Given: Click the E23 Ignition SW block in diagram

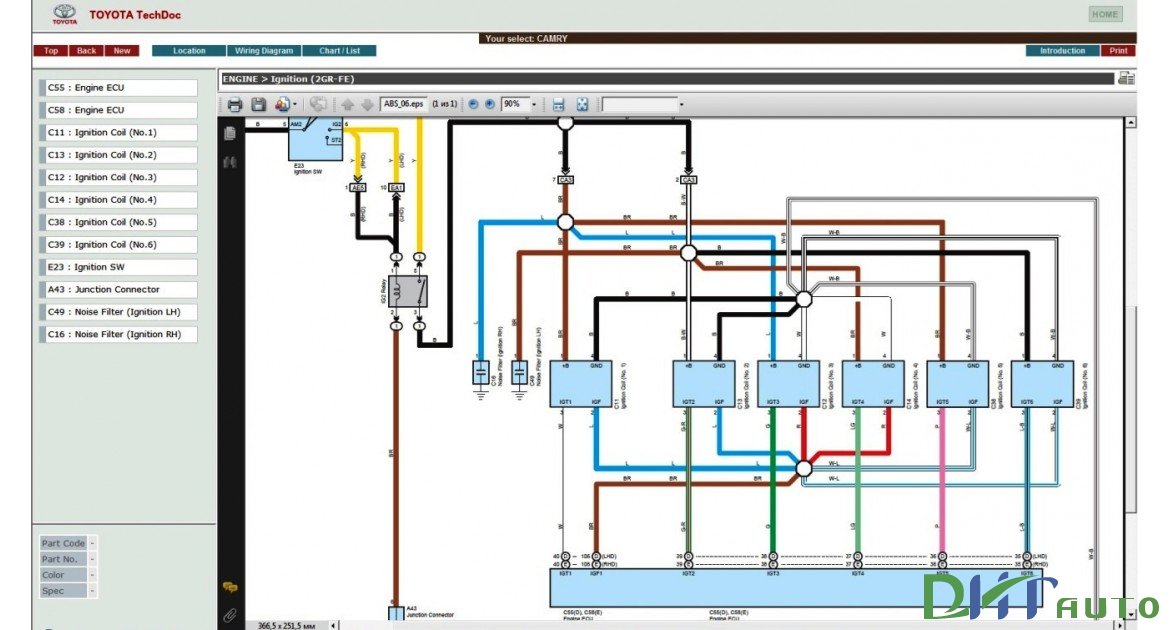Looking at the screenshot, I should pyautogui.click(x=316, y=139).
